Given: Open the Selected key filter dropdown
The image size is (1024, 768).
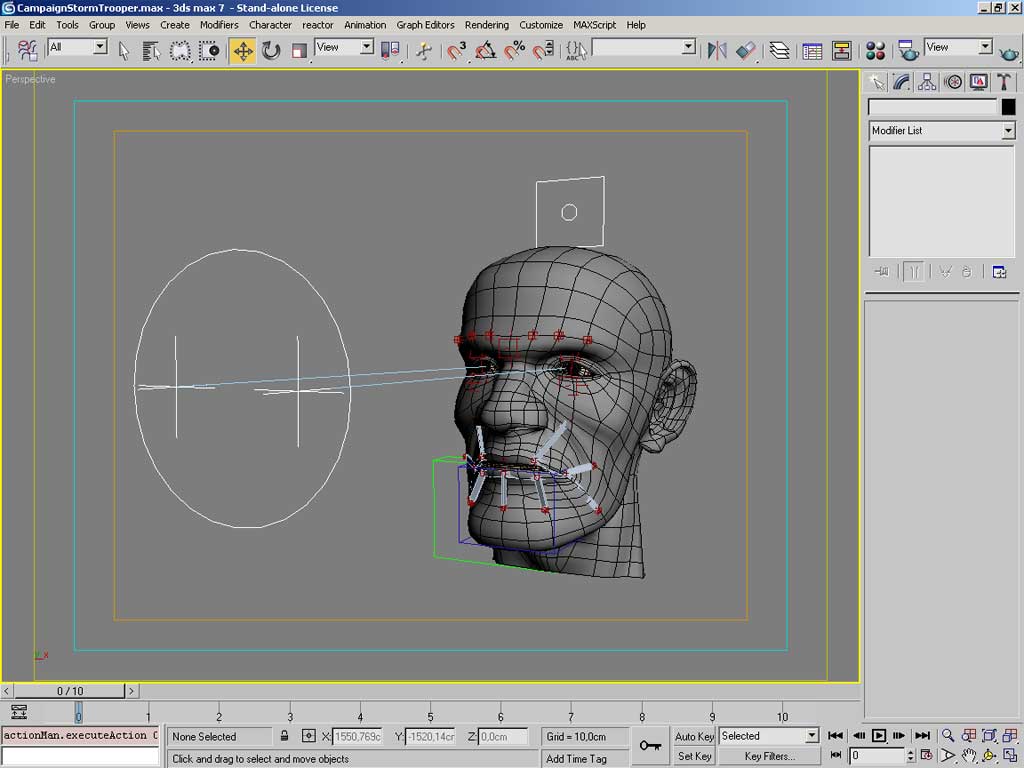Looking at the screenshot, I should tap(812, 736).
